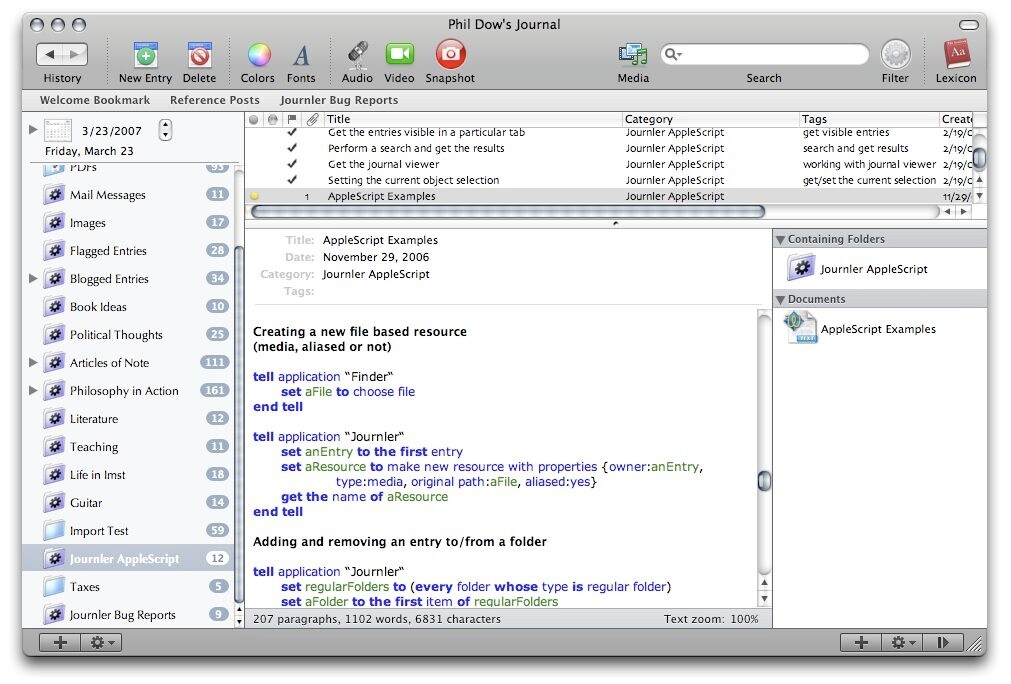Open the Media browser
1011x684 pixels.
(x=632, y=55)
